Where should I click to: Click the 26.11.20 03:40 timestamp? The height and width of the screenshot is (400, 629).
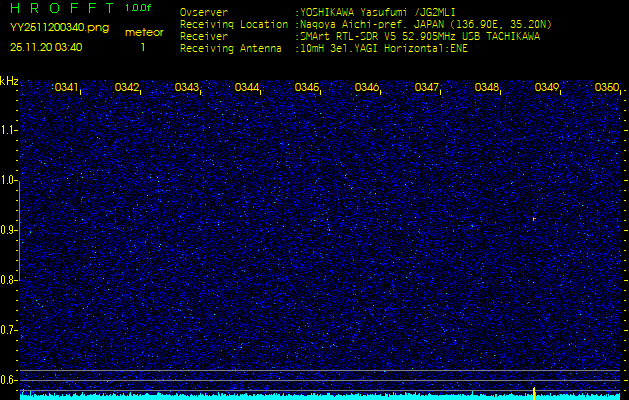coord(46,47)
